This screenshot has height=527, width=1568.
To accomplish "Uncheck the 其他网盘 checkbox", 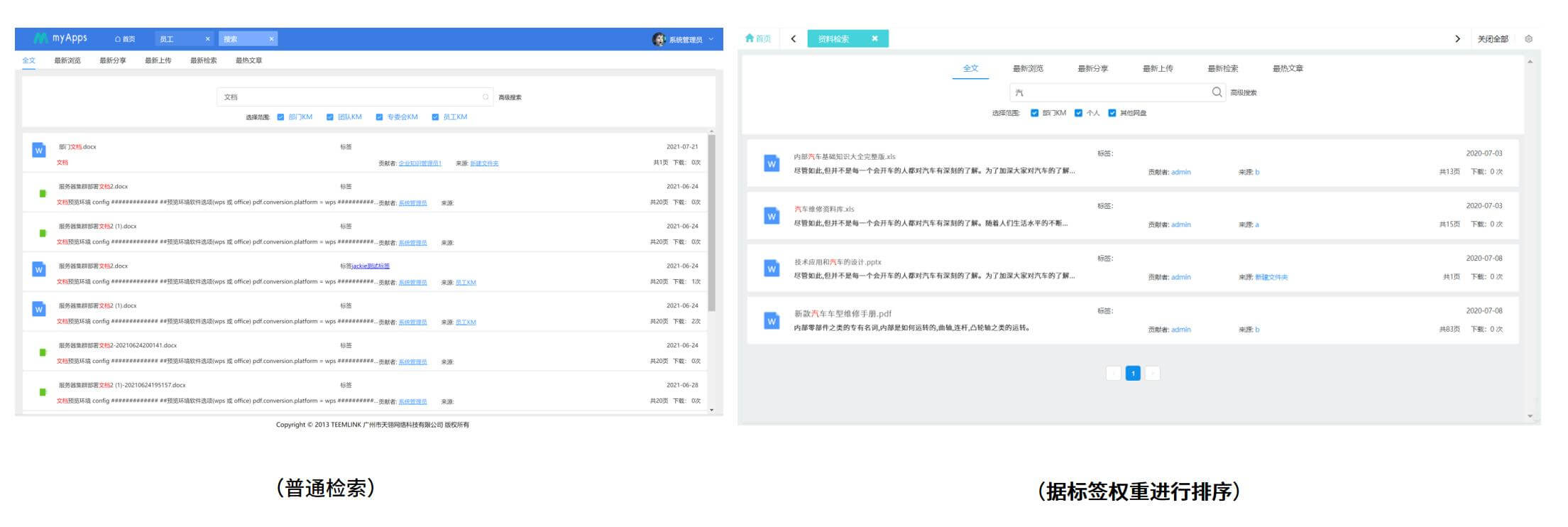I will point(1112,113).
